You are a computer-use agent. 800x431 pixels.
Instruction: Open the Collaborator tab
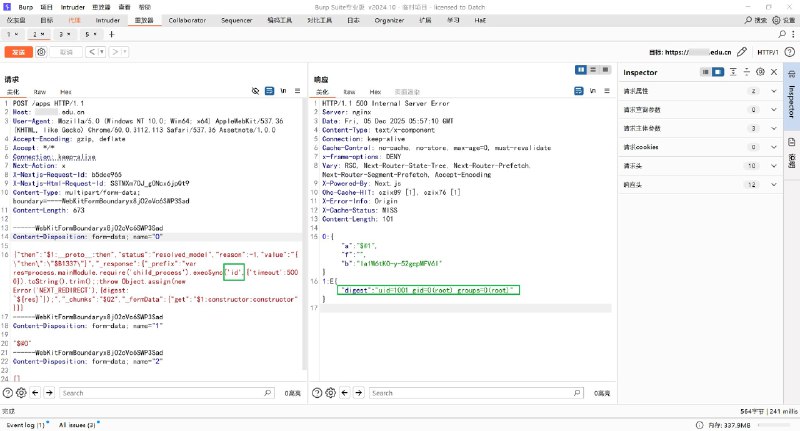[187, 19]
